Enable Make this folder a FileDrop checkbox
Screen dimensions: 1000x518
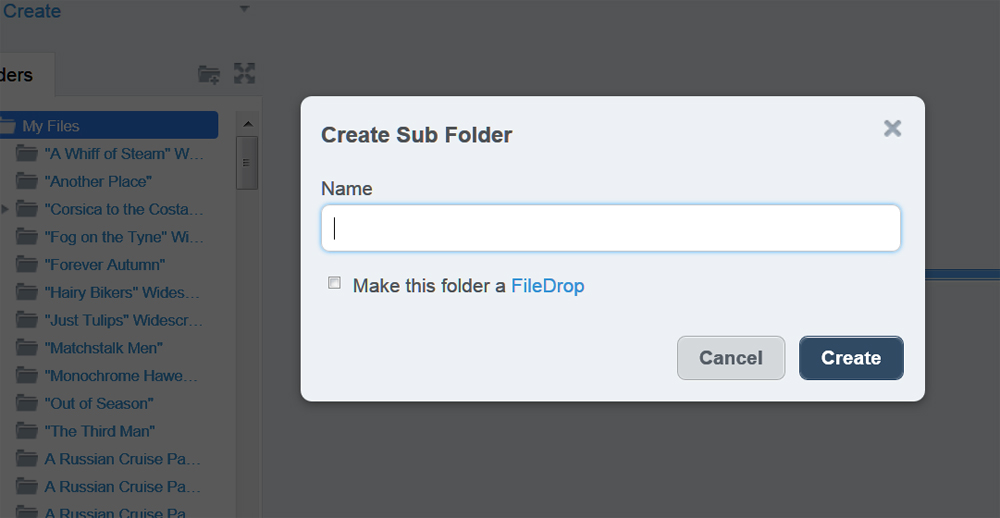[334, 283]
